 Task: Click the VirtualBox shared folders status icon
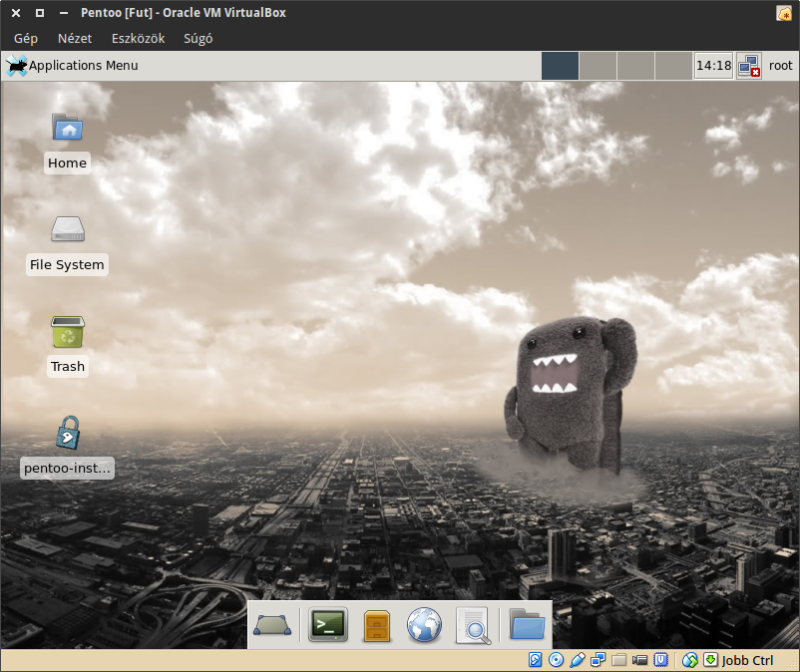(x=619, y=660)
